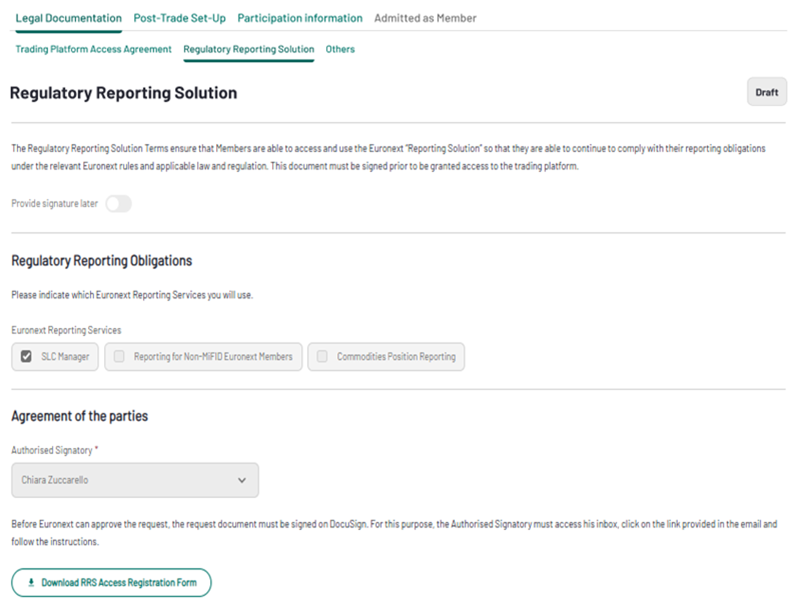798x608 pixels.
Task: Click the Provide signature later label
Action: [54, 204]
